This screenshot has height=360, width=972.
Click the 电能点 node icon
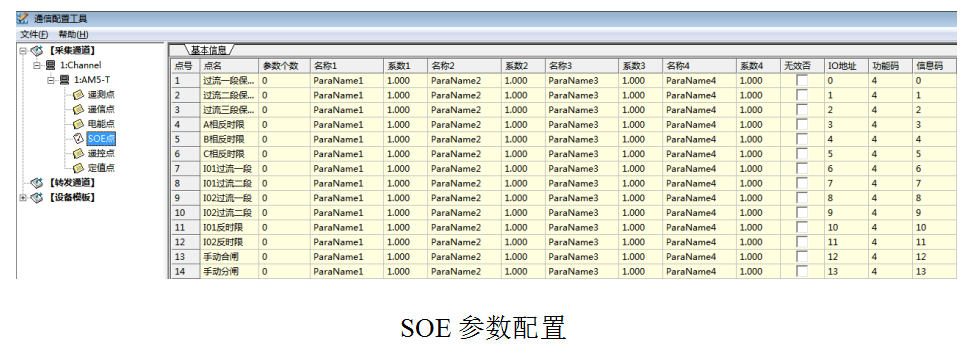[78, 124]
